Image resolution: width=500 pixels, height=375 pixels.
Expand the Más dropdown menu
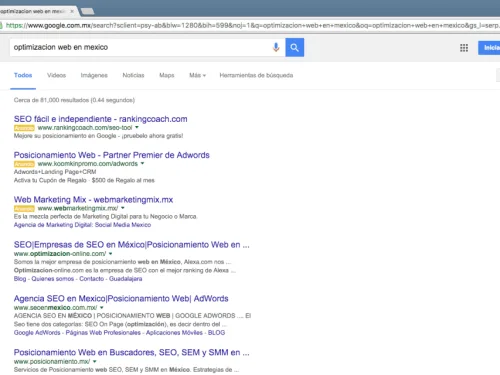point(197,75)
